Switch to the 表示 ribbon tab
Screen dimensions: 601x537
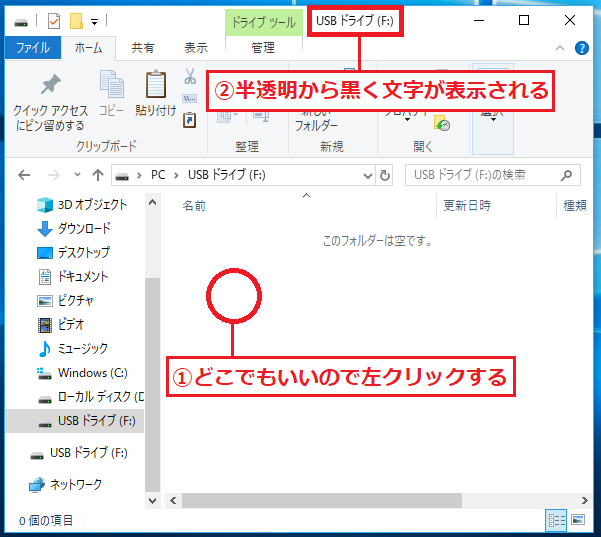(195, 48)
